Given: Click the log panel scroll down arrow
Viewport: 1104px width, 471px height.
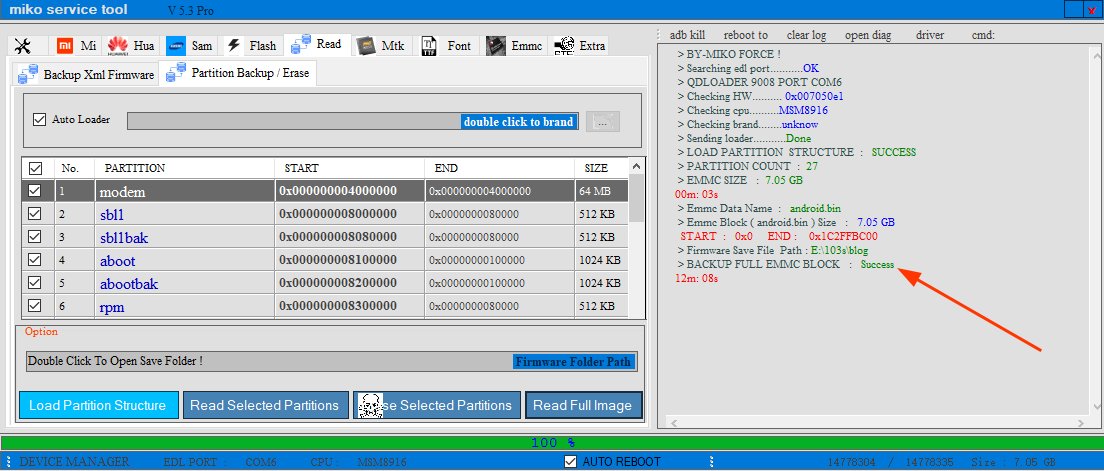Looking at the screenshot, I should [1097, 408].
